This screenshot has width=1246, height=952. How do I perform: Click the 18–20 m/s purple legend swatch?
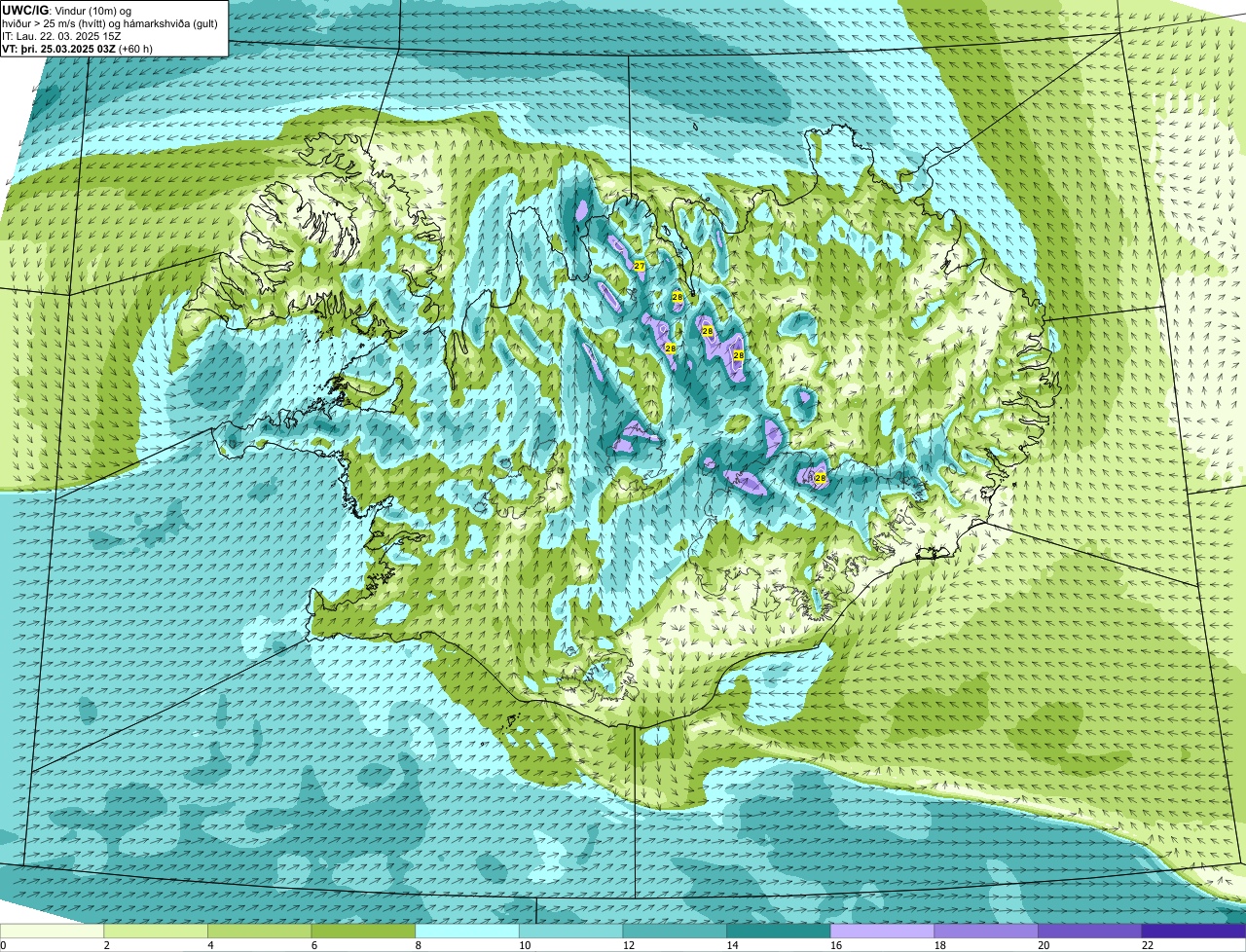(x=986, y=931)
